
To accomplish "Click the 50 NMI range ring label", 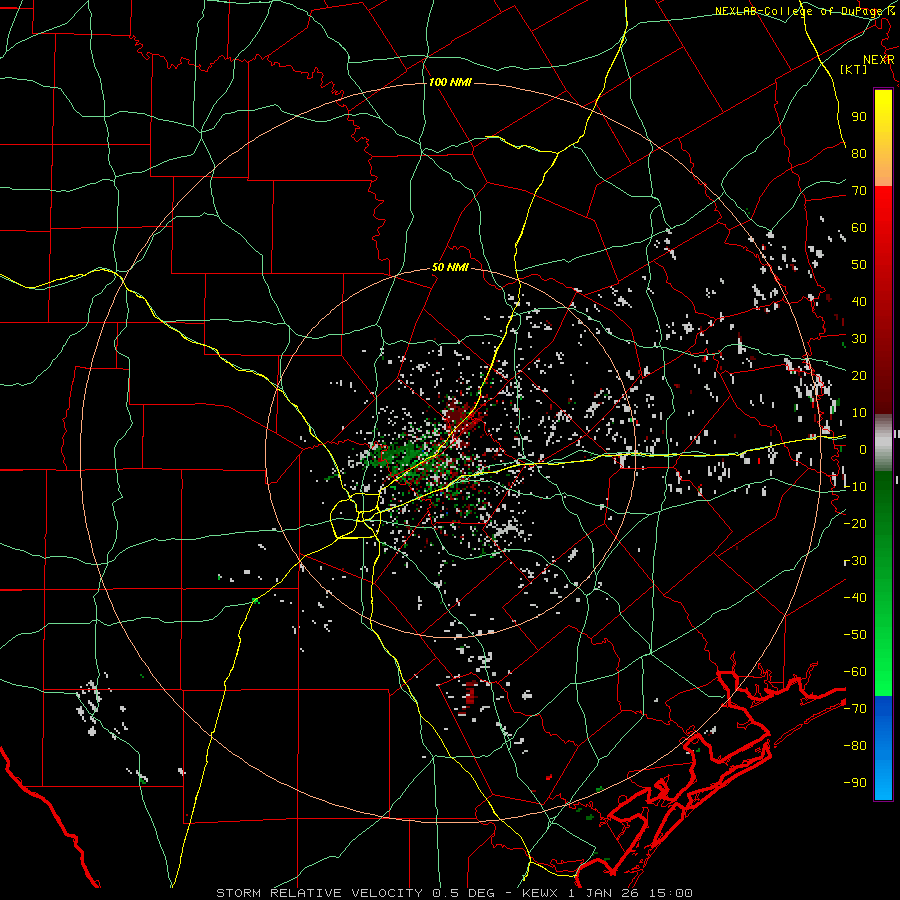I will [450, 267].
